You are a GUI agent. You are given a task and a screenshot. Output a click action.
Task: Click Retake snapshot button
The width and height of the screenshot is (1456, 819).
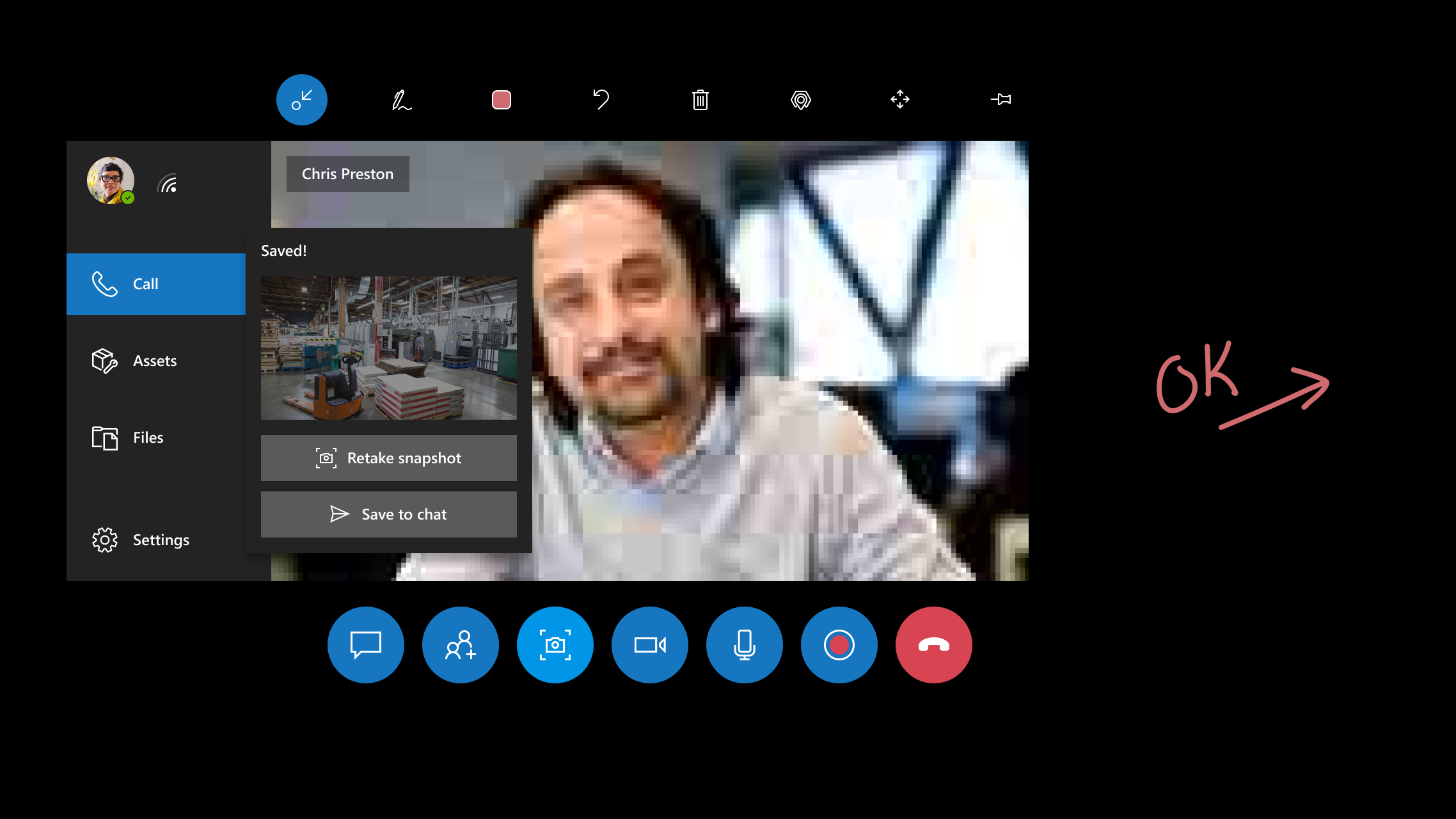coord(389,457)
